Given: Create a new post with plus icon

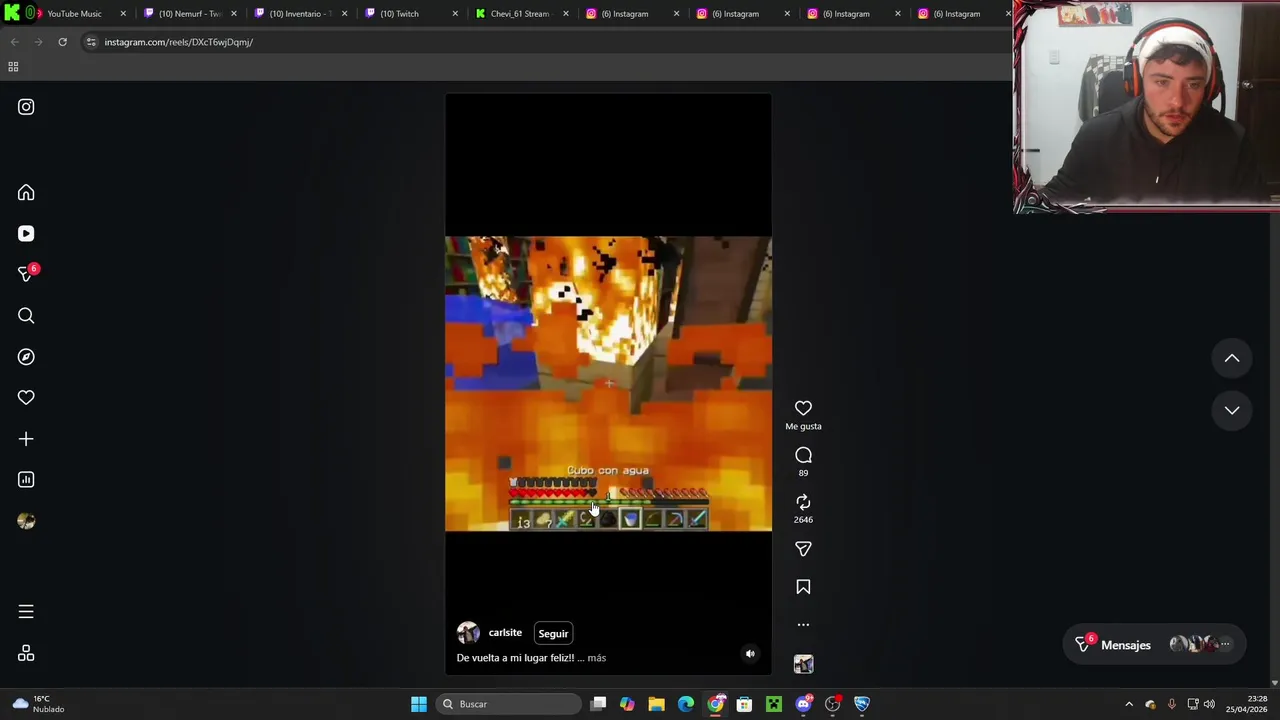Looking at the screenshot, I should coord(26,439).
